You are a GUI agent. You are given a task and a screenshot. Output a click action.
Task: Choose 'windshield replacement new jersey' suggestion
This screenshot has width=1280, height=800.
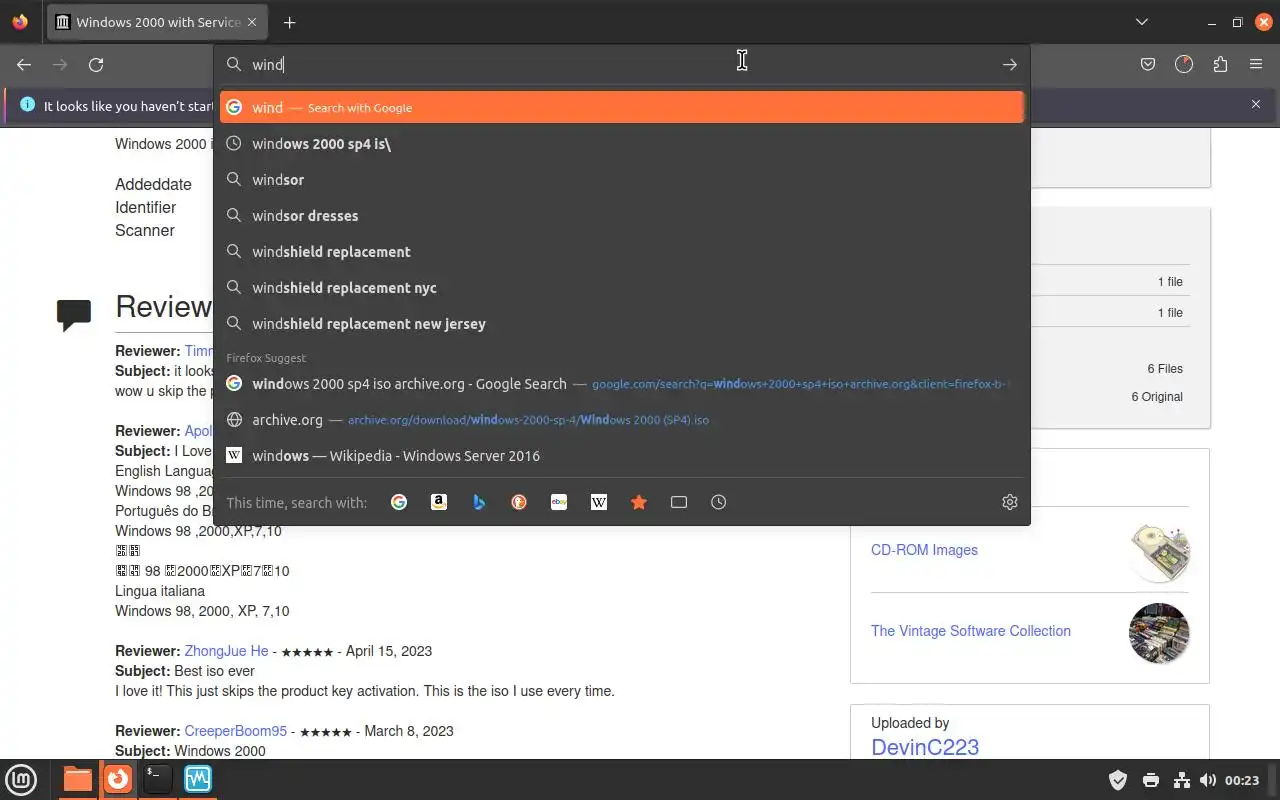[622, 323]
